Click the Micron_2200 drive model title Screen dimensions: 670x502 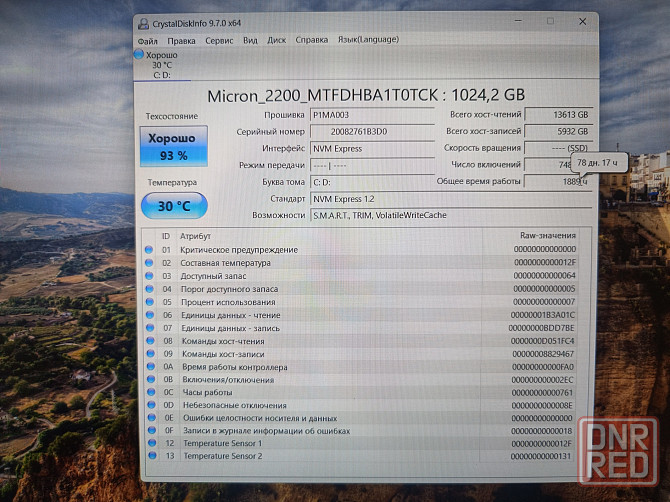point(365,96)
